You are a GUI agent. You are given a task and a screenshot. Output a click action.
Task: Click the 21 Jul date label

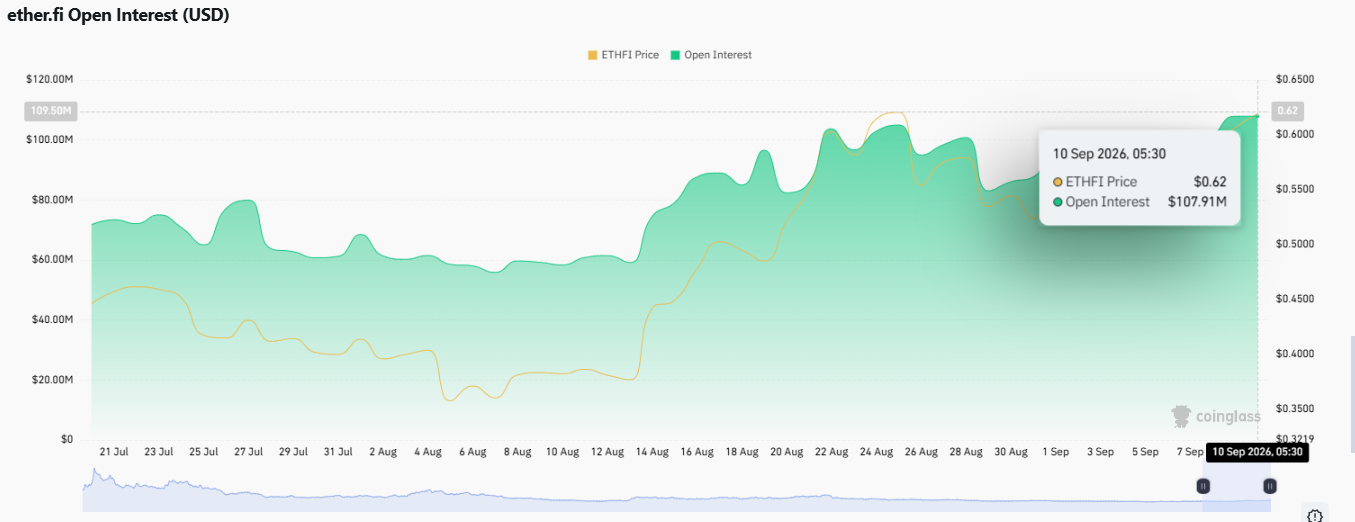point(114,452)
